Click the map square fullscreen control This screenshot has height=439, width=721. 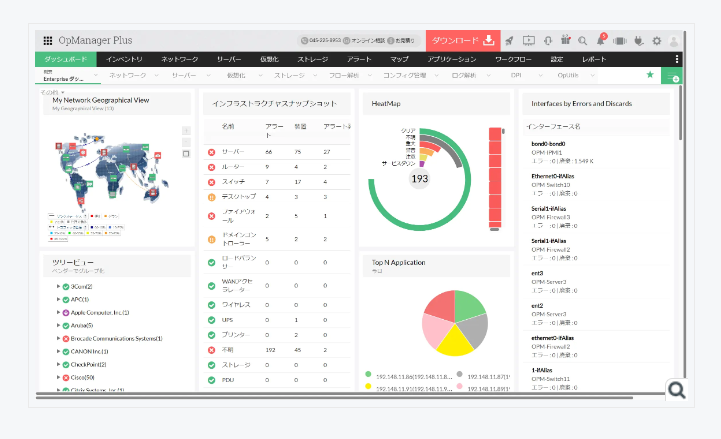186,154
